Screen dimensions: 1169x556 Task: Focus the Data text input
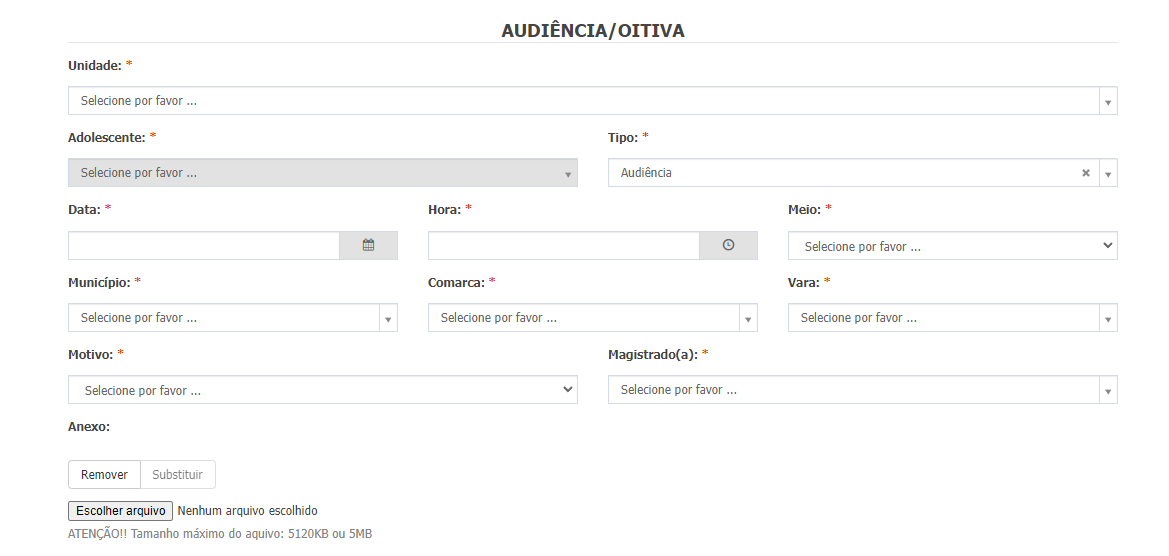pos(204,245)
